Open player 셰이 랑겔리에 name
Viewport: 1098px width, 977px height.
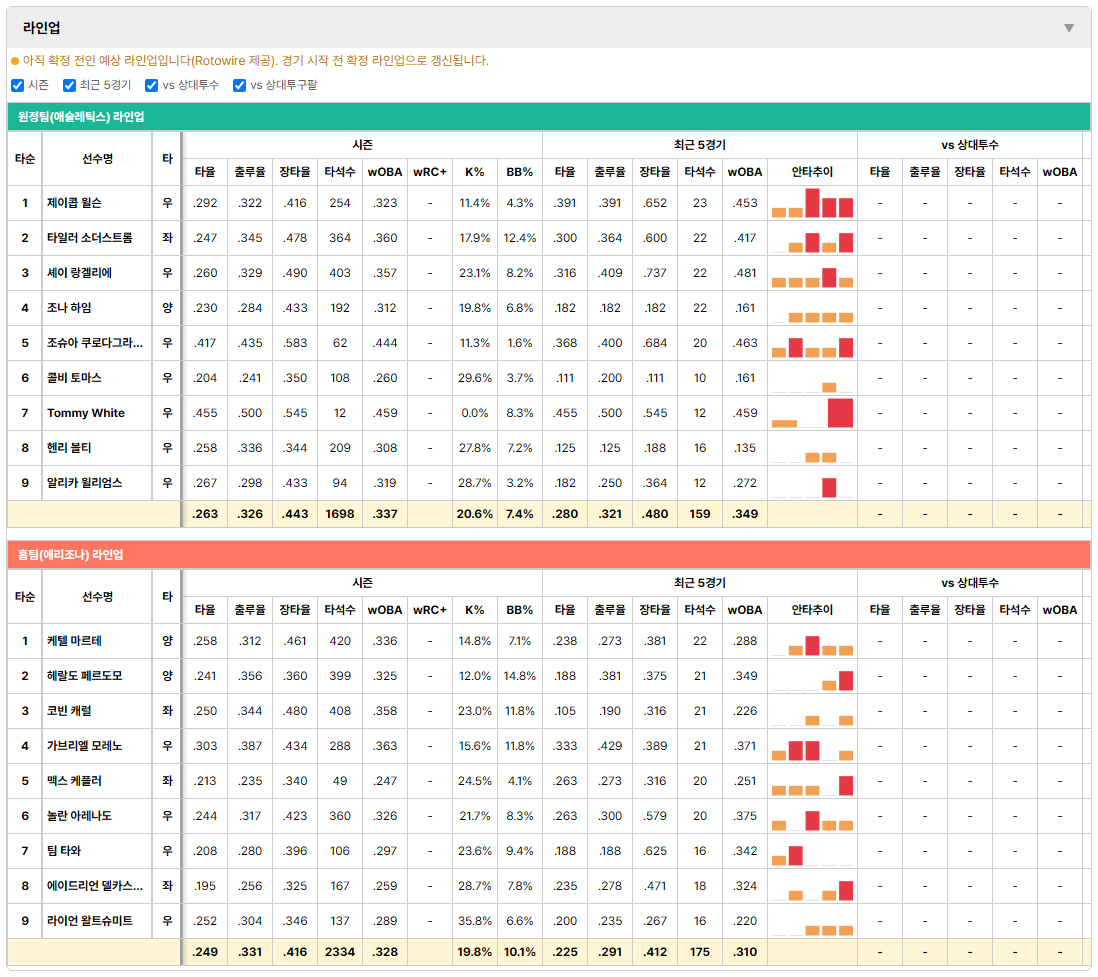point(79,273)
